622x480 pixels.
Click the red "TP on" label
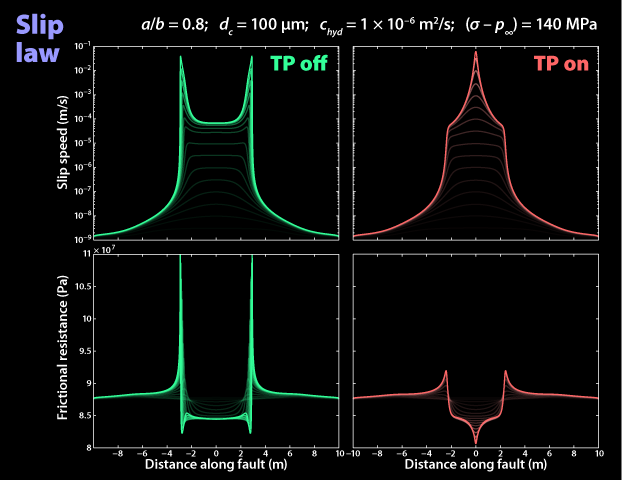[x=557, y=64]
